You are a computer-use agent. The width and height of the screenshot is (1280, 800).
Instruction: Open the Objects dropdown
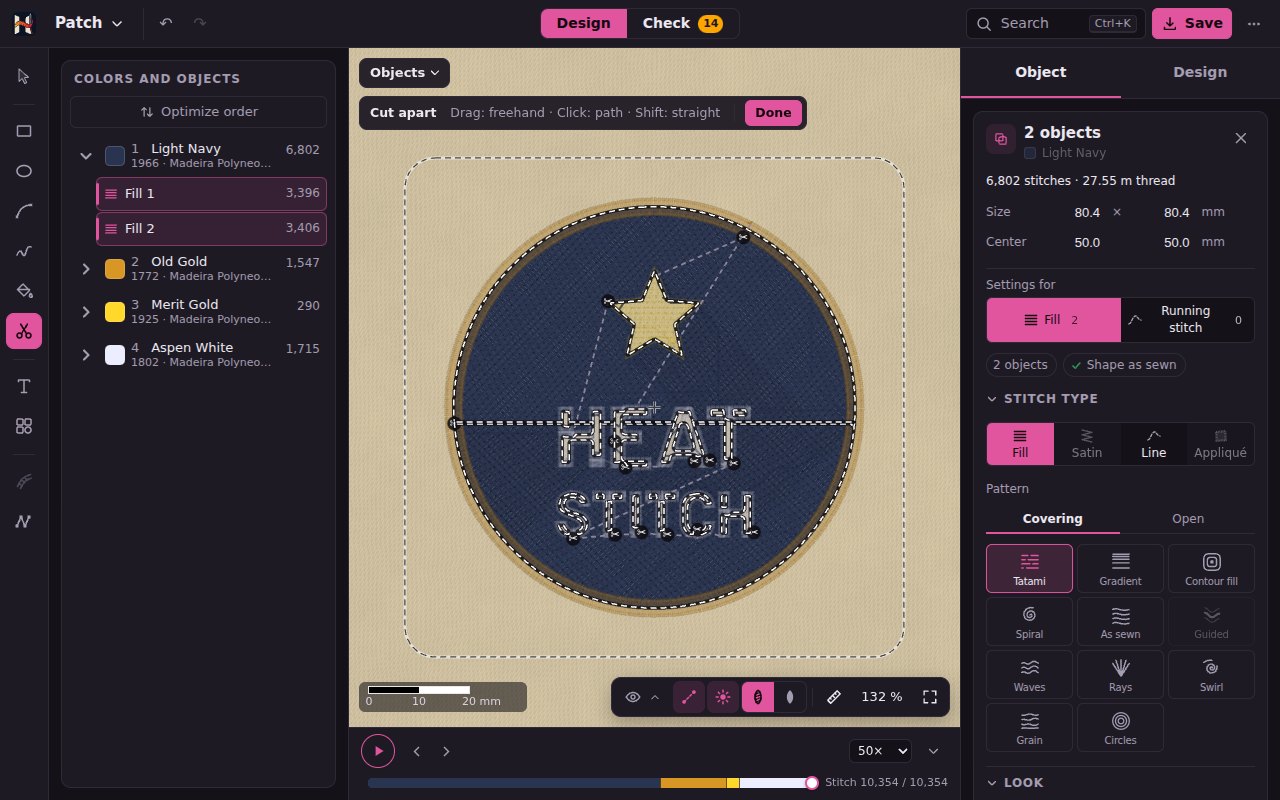click(405, 73)
